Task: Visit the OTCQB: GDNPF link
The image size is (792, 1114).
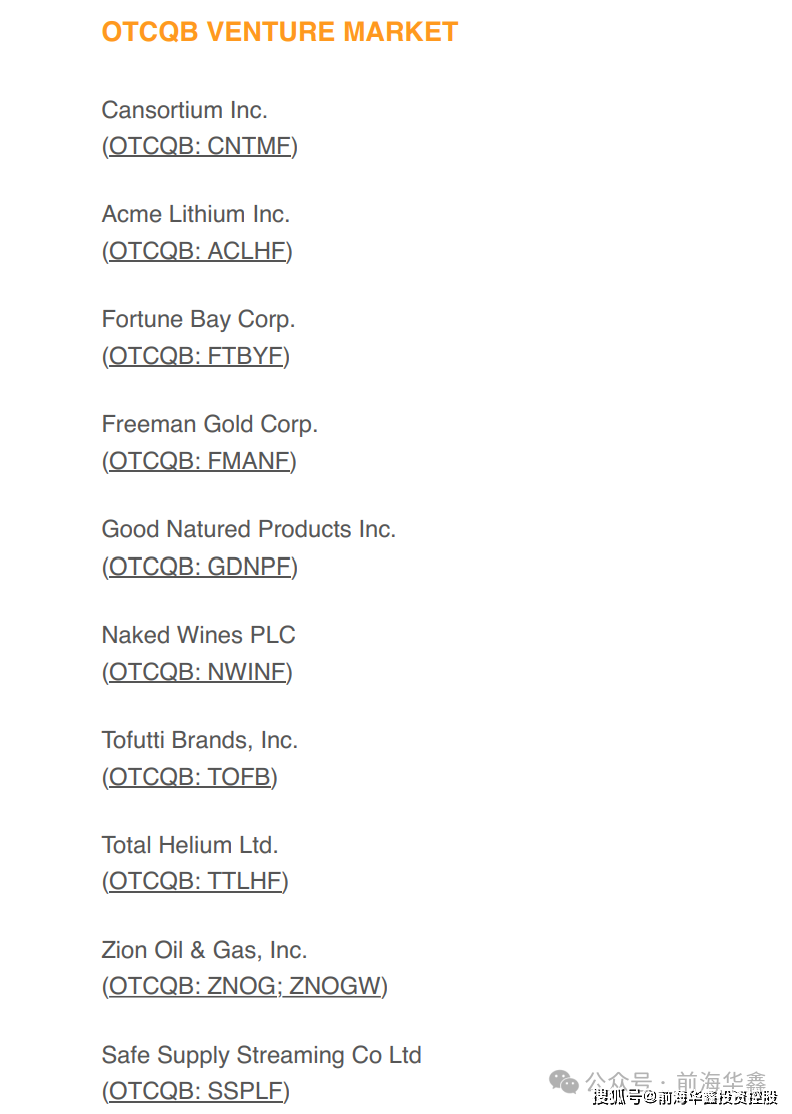Action: click(200, 567)
